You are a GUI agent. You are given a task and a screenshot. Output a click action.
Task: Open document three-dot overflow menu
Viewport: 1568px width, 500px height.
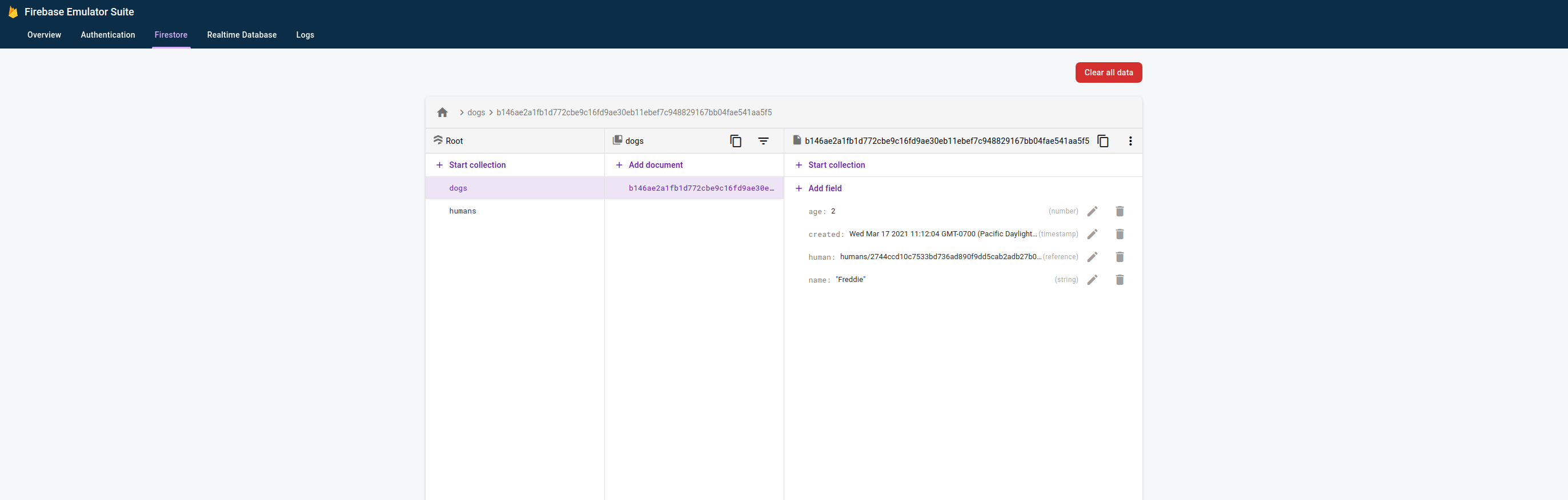coord(1130,141)
